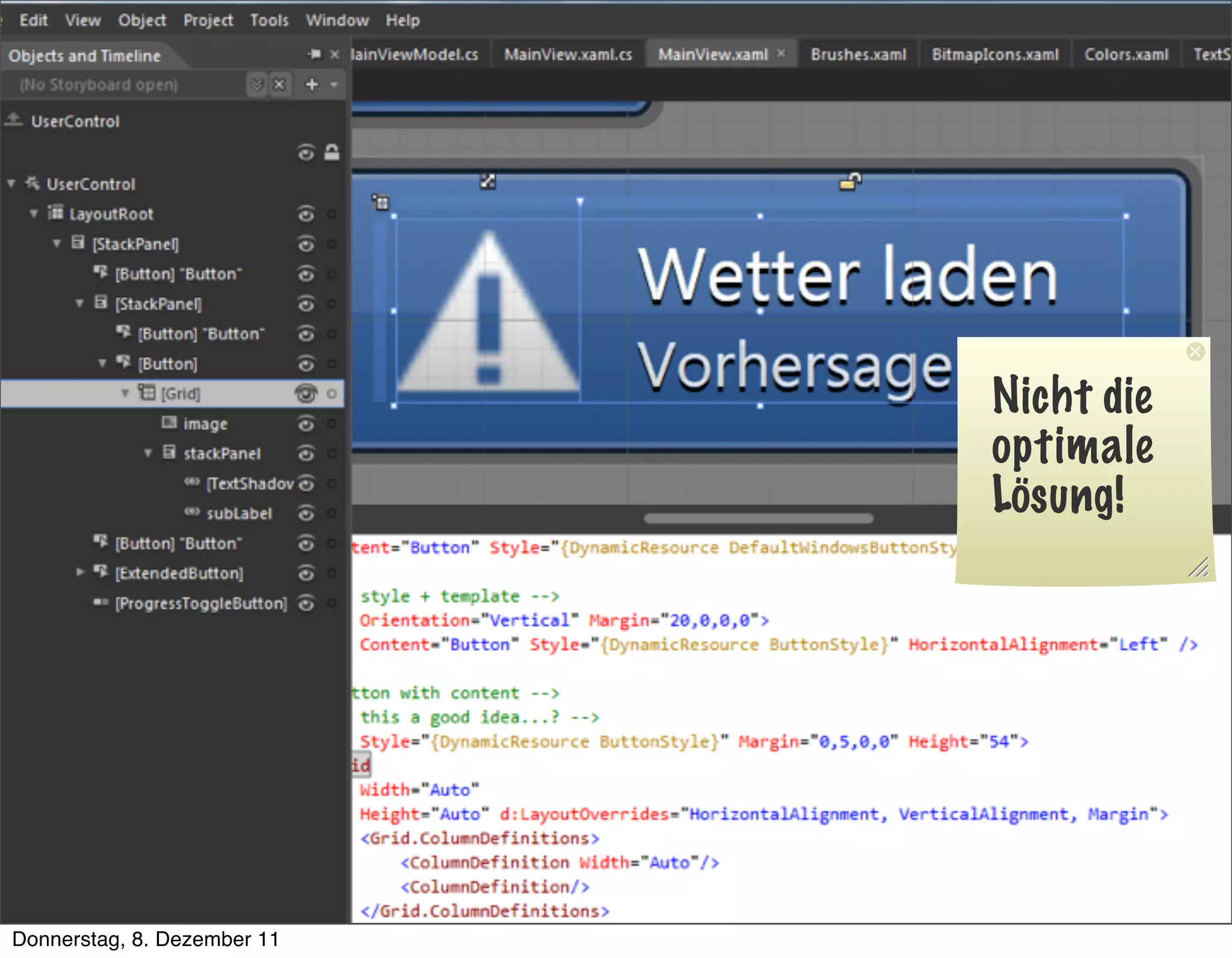Viewport: 1232px width, 958px height.
Task: Switch to Brushes.xaml tab
Action: pos(858,55)
